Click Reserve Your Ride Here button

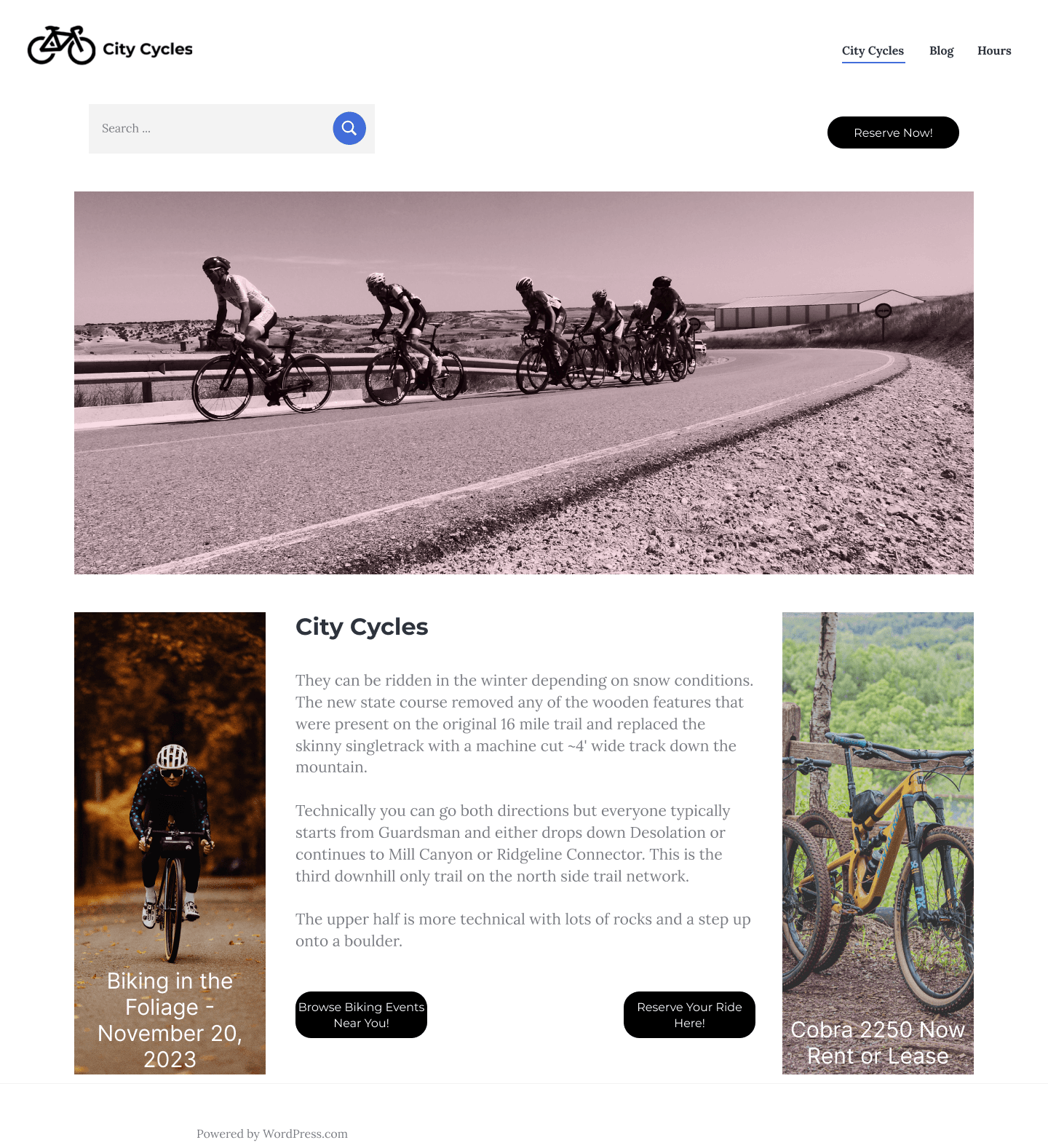click(x=689, y=1015)
